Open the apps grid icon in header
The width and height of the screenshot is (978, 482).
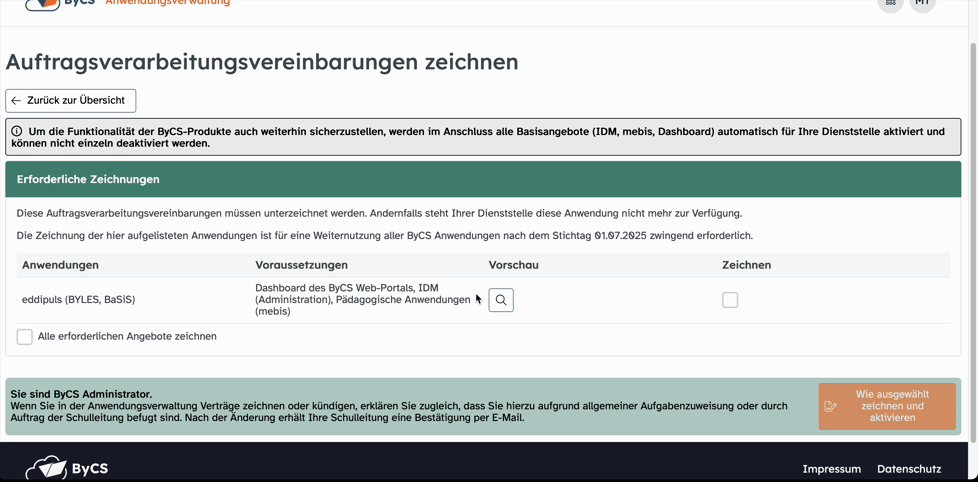coord(890,3)
